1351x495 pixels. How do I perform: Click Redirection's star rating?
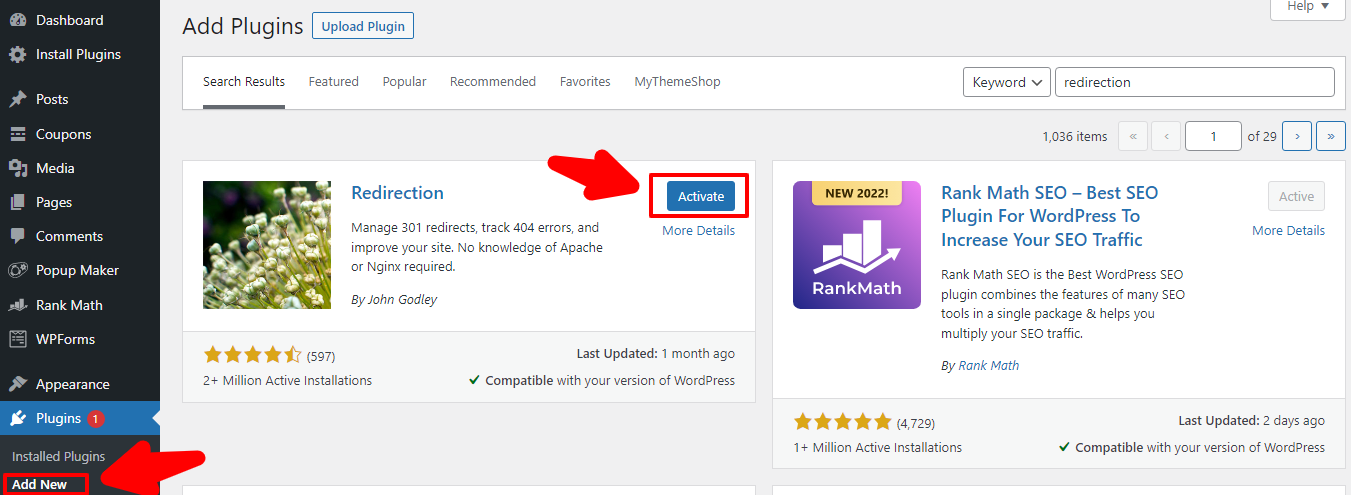pyautogui.click(x=252, y=355)
